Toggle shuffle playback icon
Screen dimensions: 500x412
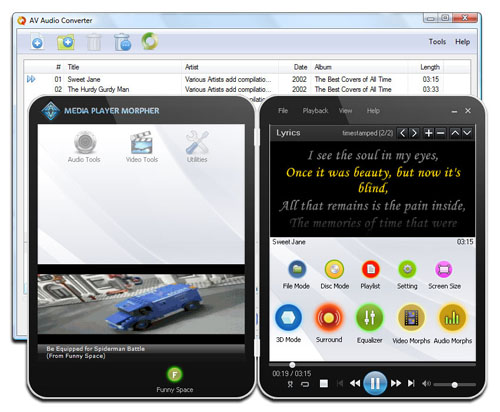(x=290, y=384)
